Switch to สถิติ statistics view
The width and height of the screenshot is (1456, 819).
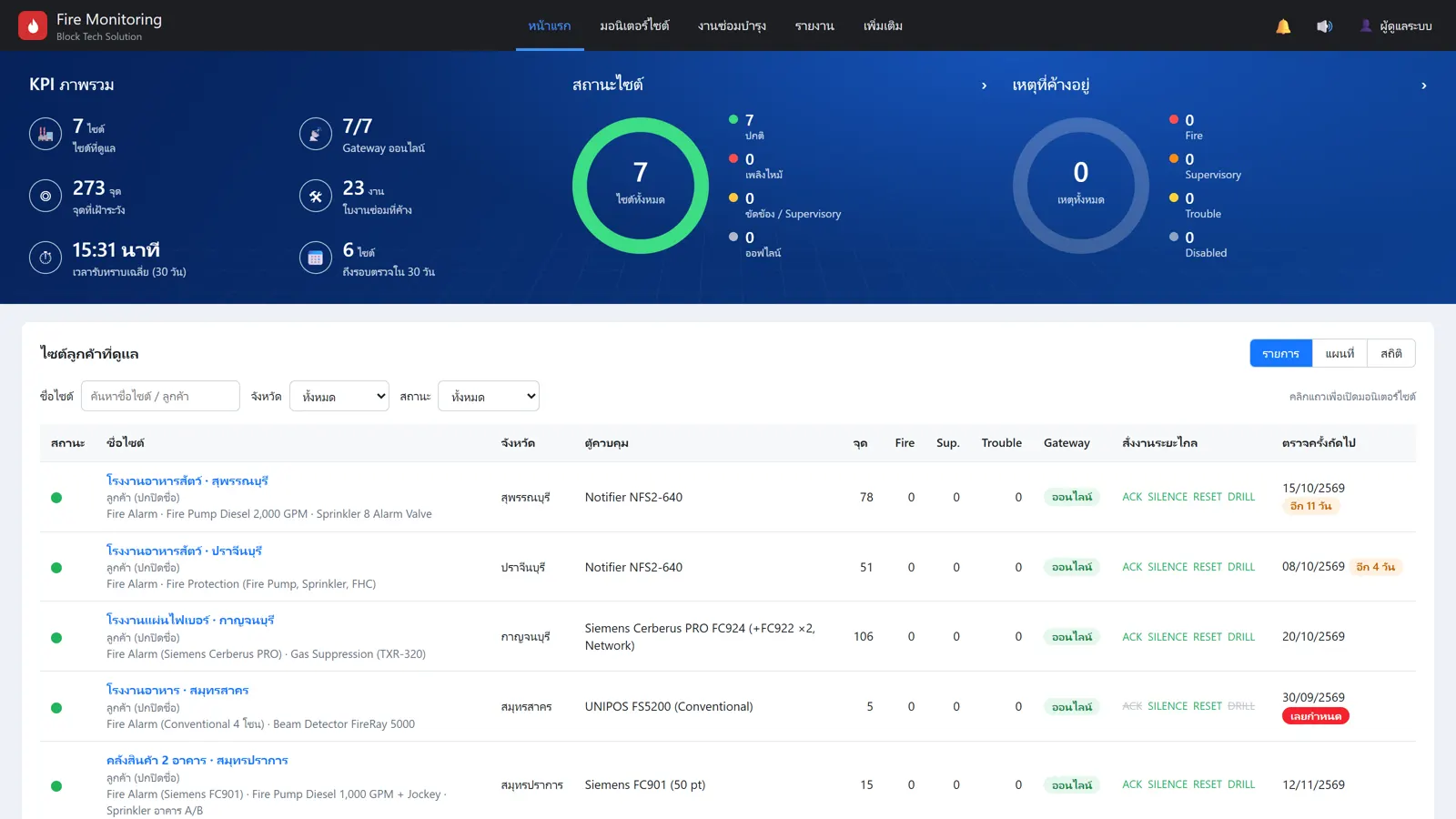(x=1391, y=353)
